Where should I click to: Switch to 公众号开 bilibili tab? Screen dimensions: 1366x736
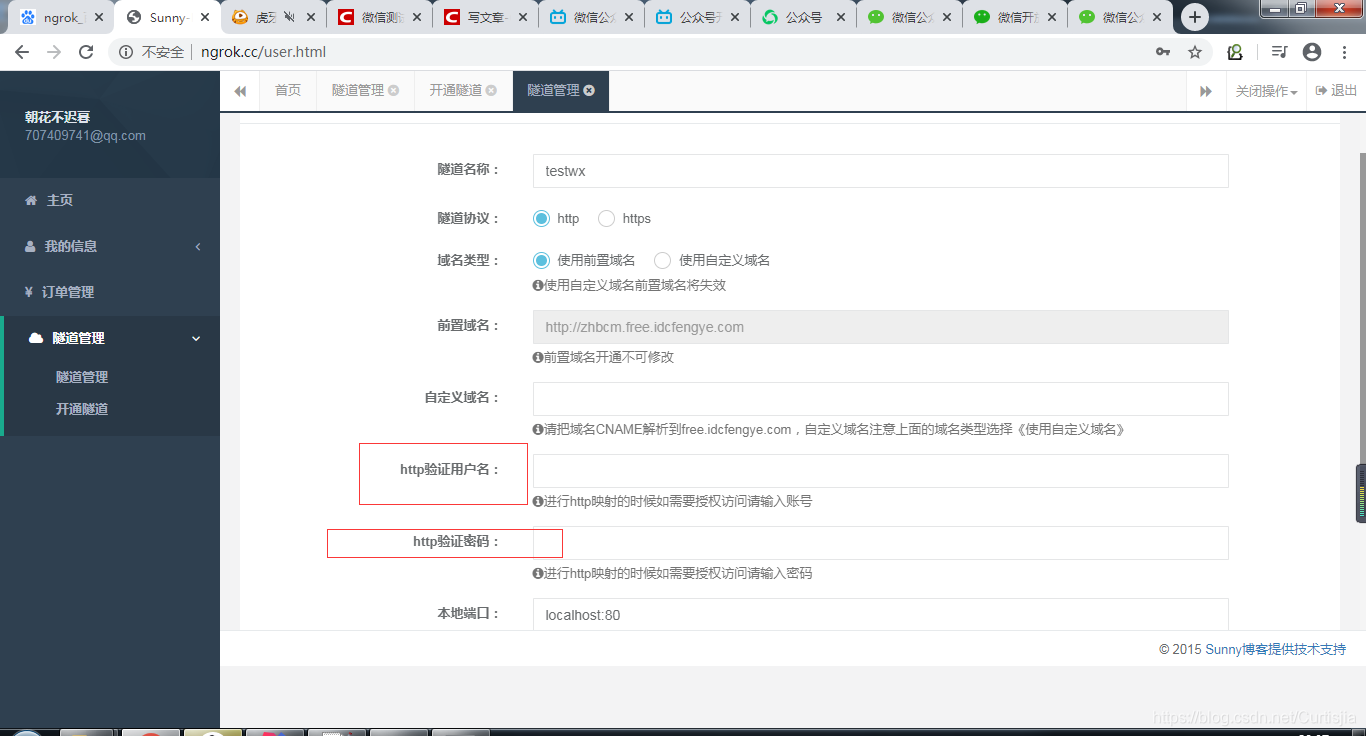click(698, 17)
